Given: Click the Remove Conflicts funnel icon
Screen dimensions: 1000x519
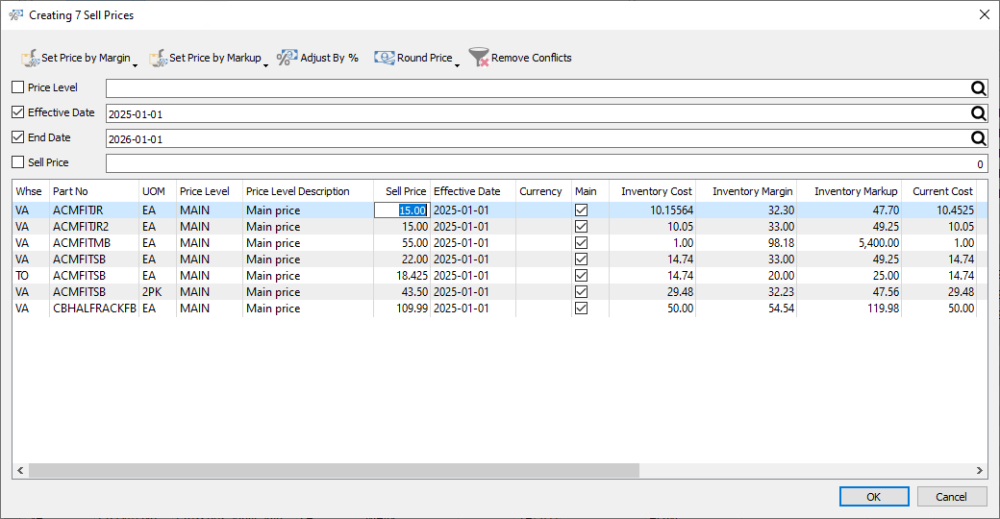Looking at the screenshot, I should tap(479, 57).
